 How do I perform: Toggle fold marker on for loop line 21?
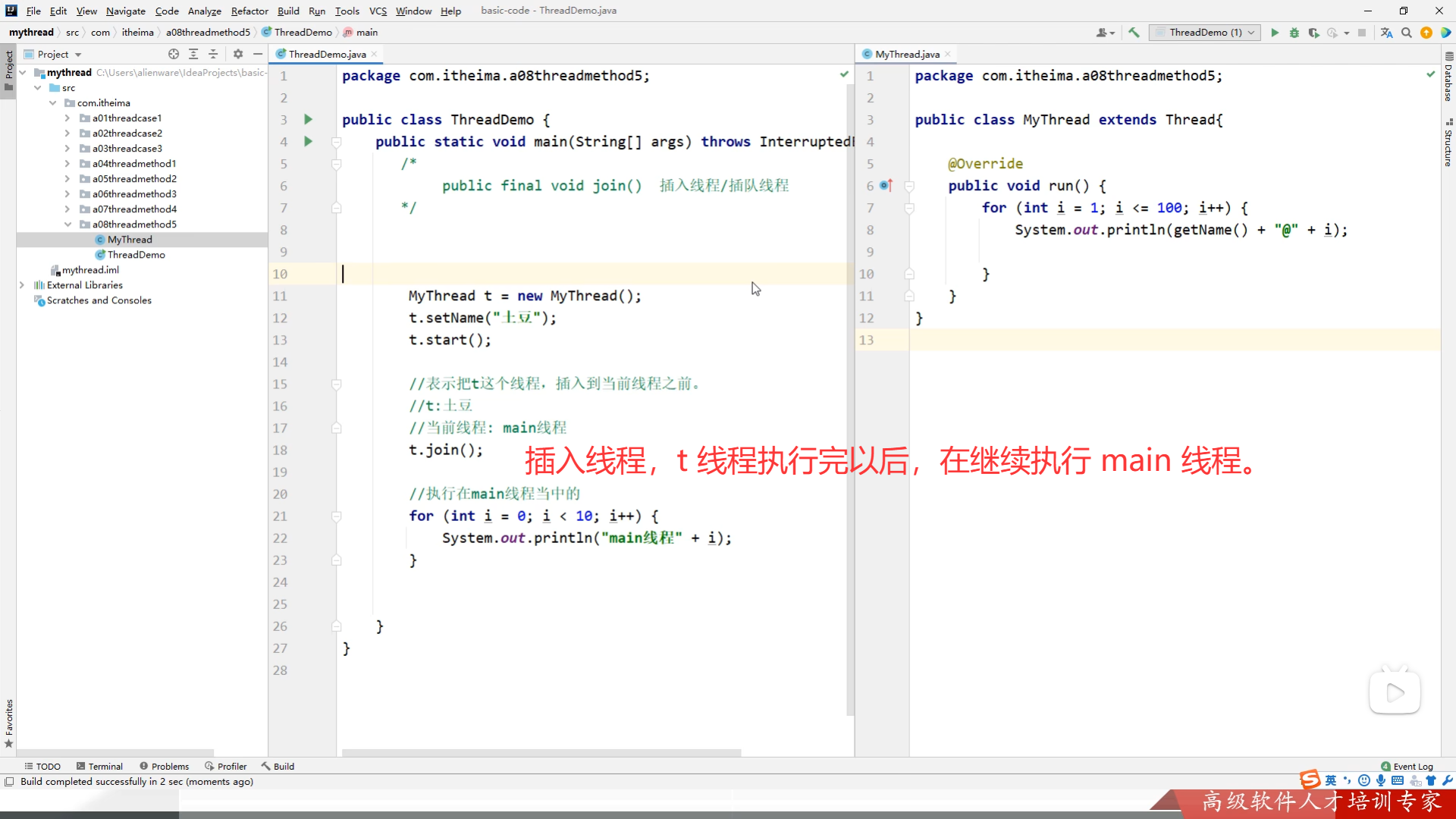pyautogui.click(x=337, y=516)
